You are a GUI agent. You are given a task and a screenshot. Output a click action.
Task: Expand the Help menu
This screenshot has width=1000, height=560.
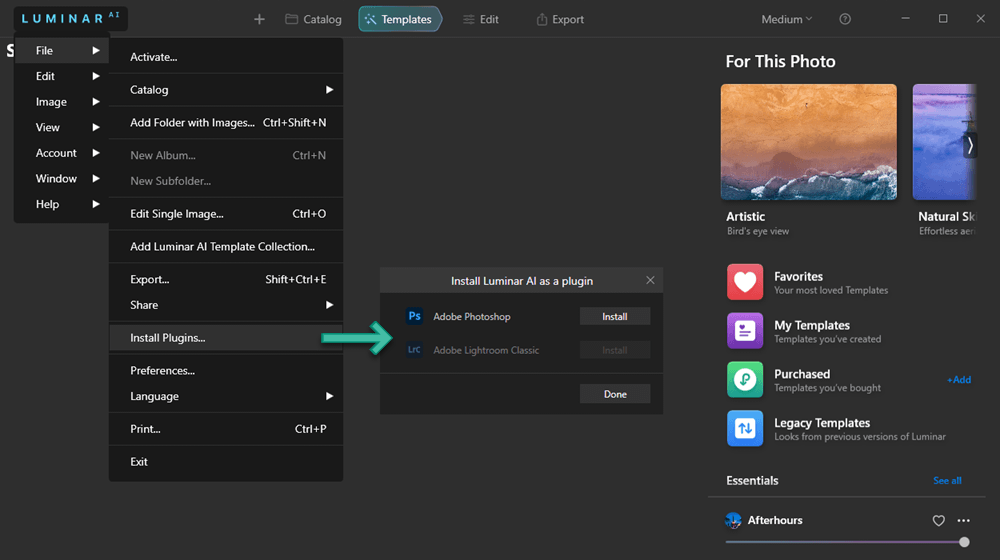62,203
